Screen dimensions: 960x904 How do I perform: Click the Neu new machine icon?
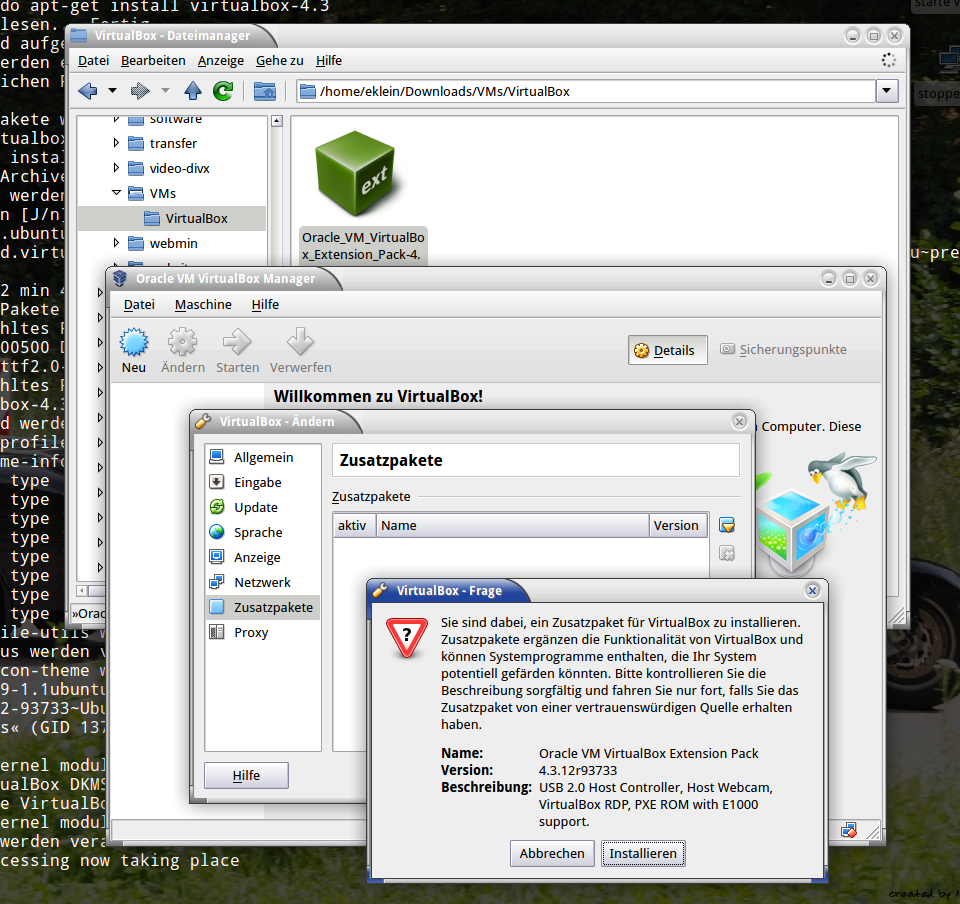click(x=134, y=343)
